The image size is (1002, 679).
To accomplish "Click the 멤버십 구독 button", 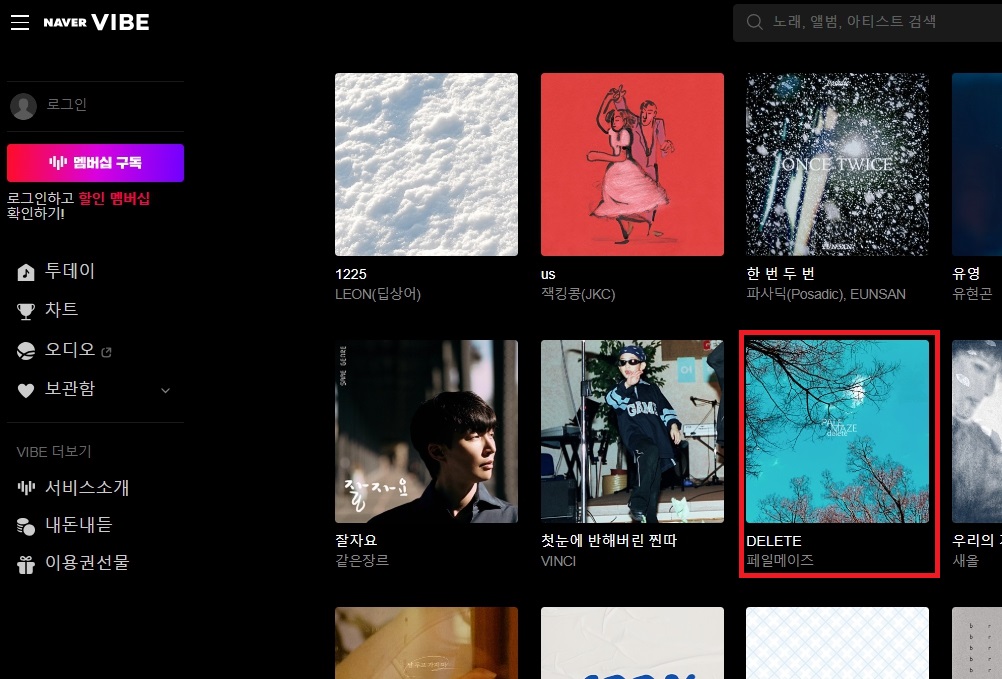I will pos(95,163).
